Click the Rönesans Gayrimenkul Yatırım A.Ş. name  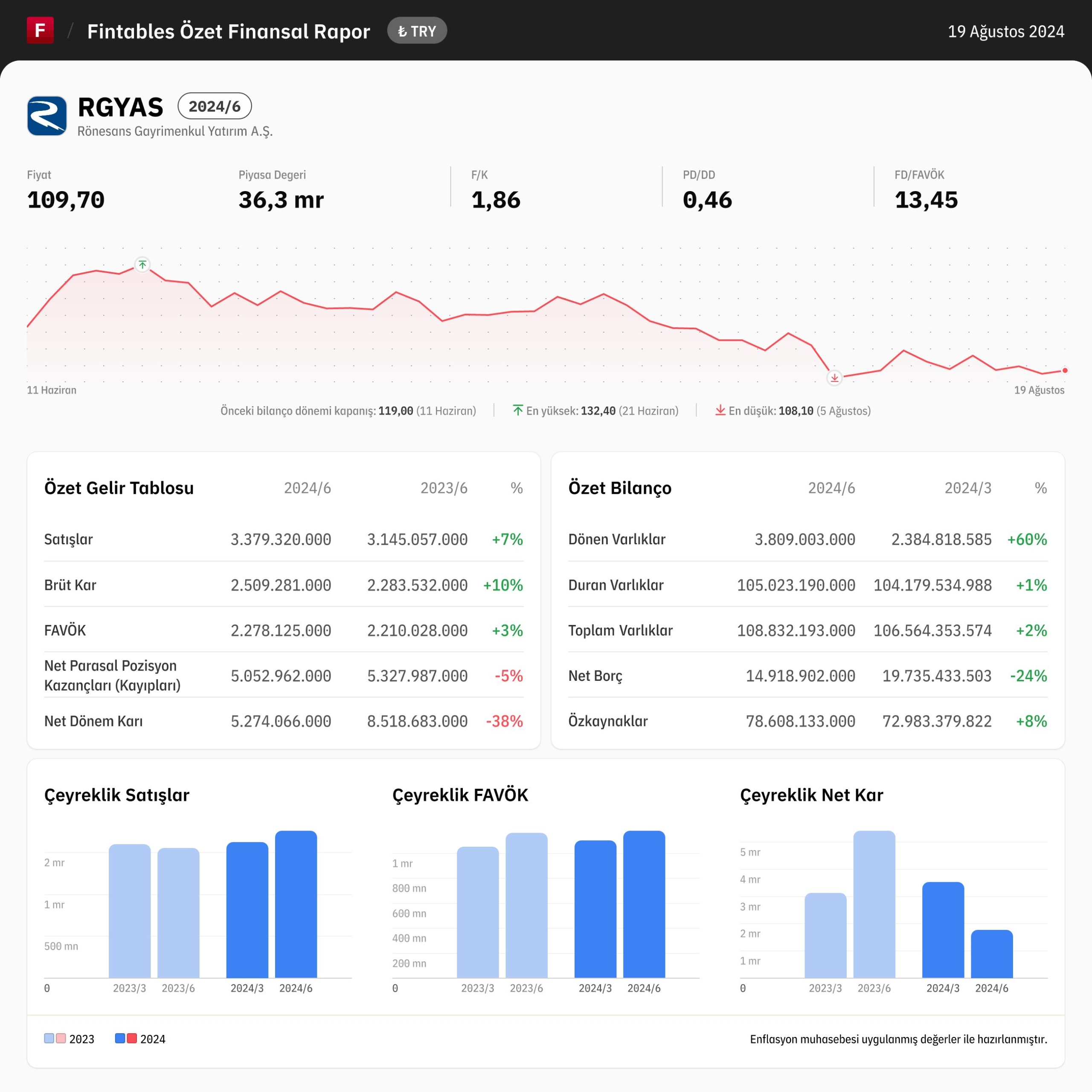tap(175, 131)
